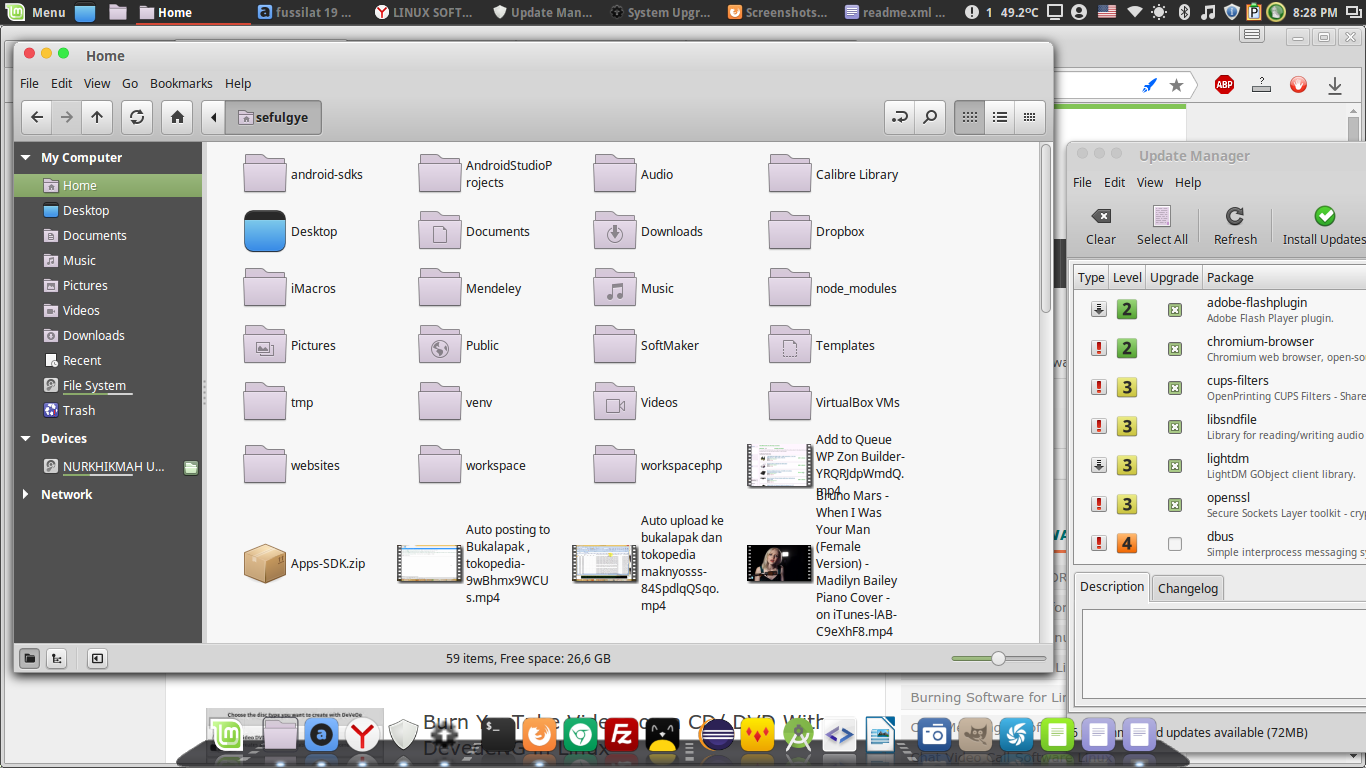Select Bruno Mars video thumbnail
Screen dimensions: 1366x768
pos(779,563)
